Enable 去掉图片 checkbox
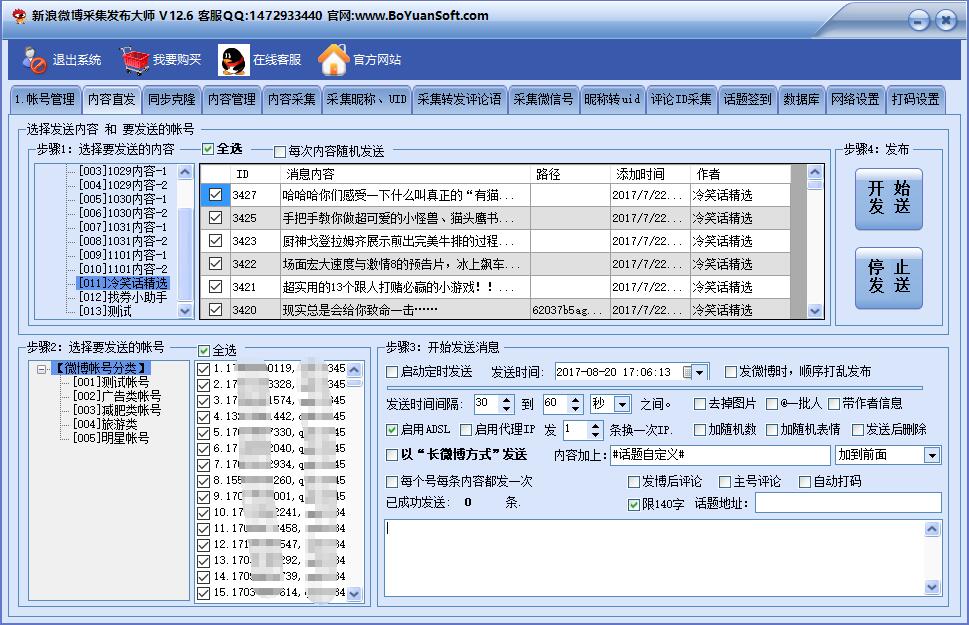Screen dimensions: 969x625 pyautogui.click(x=700, y=404)
